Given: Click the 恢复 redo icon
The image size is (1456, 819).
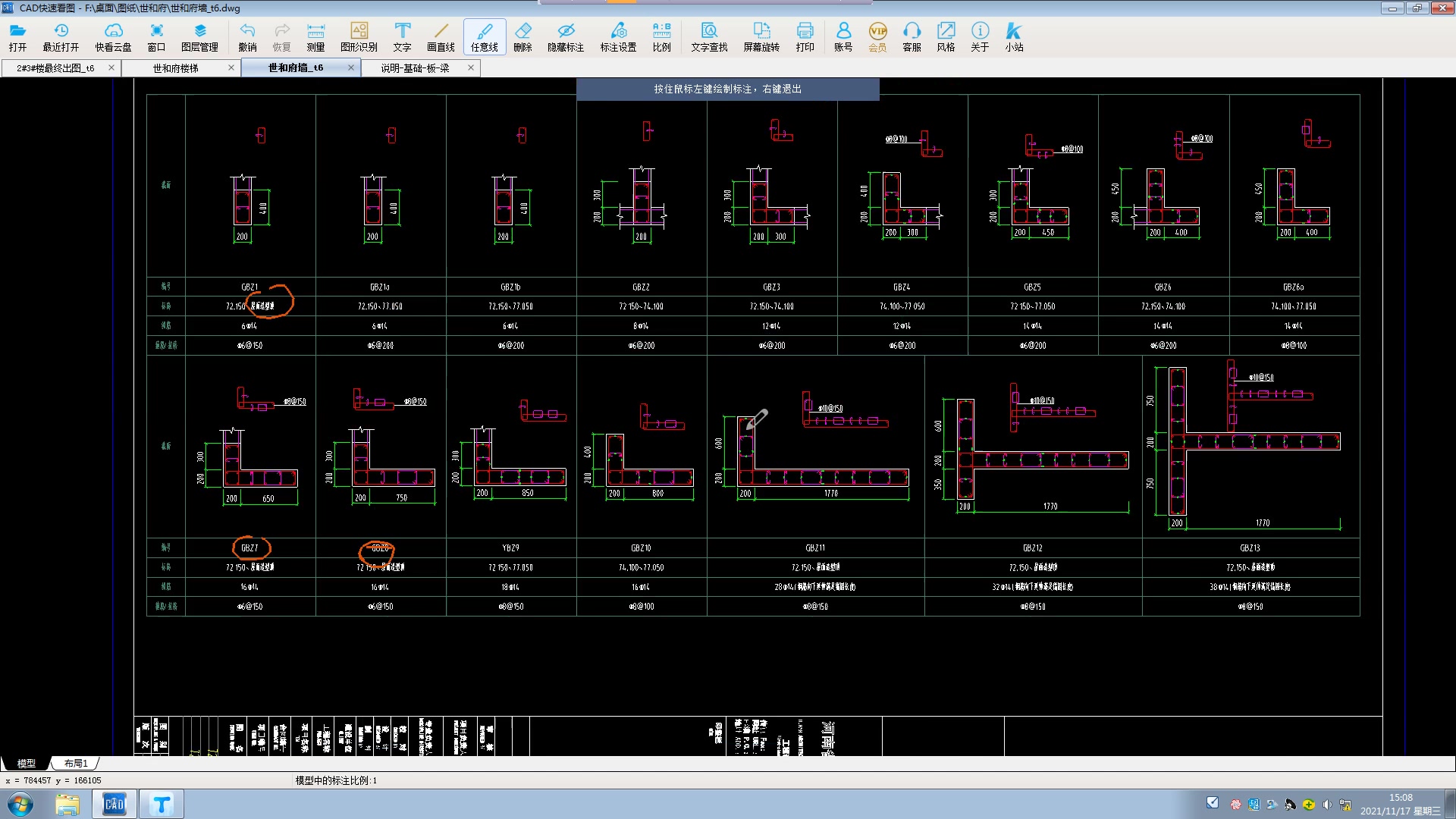Looking at the screenshot, I should click(x=281, y=36).
